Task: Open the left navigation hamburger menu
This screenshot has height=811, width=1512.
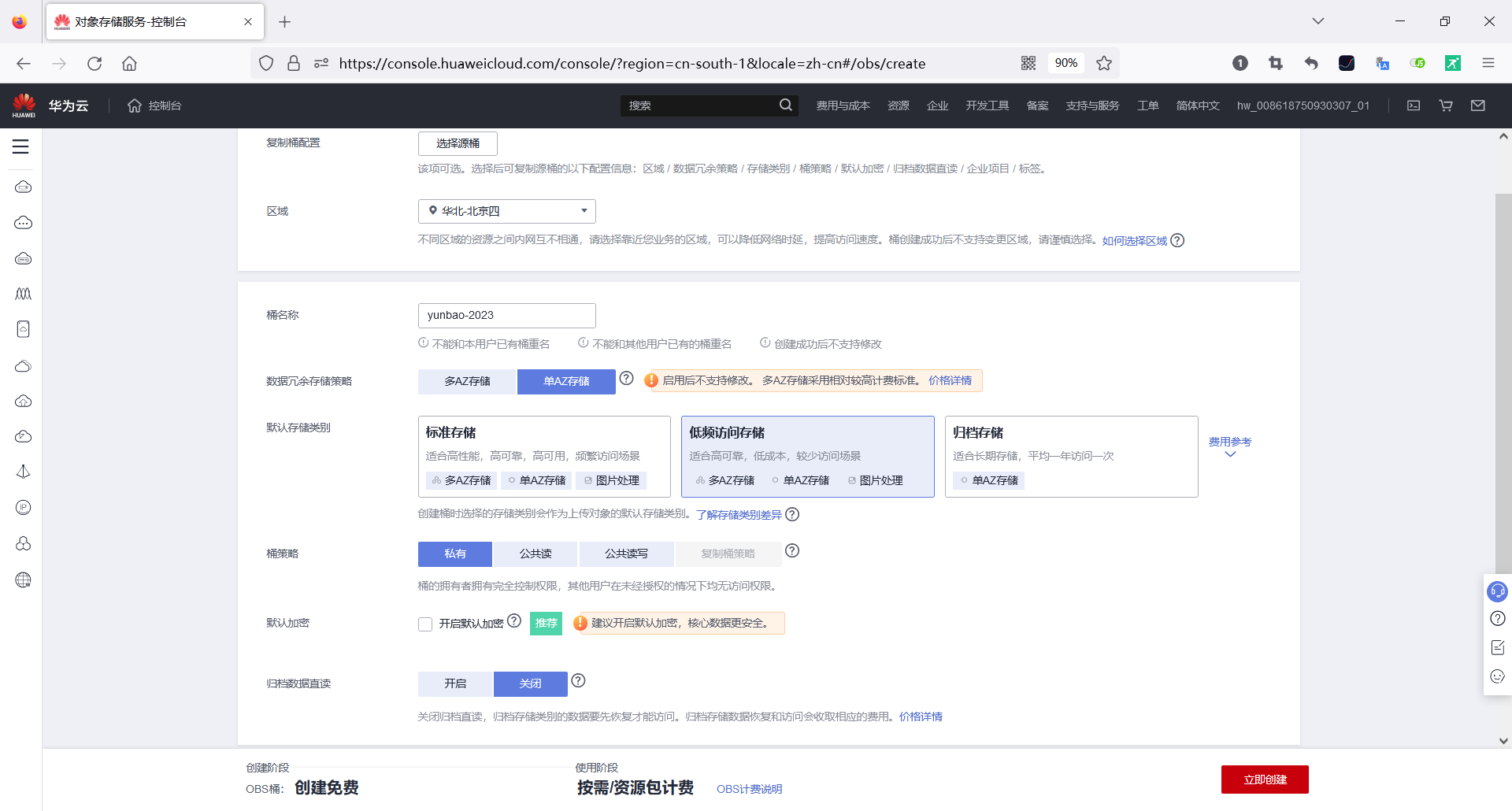Action: 20,146
